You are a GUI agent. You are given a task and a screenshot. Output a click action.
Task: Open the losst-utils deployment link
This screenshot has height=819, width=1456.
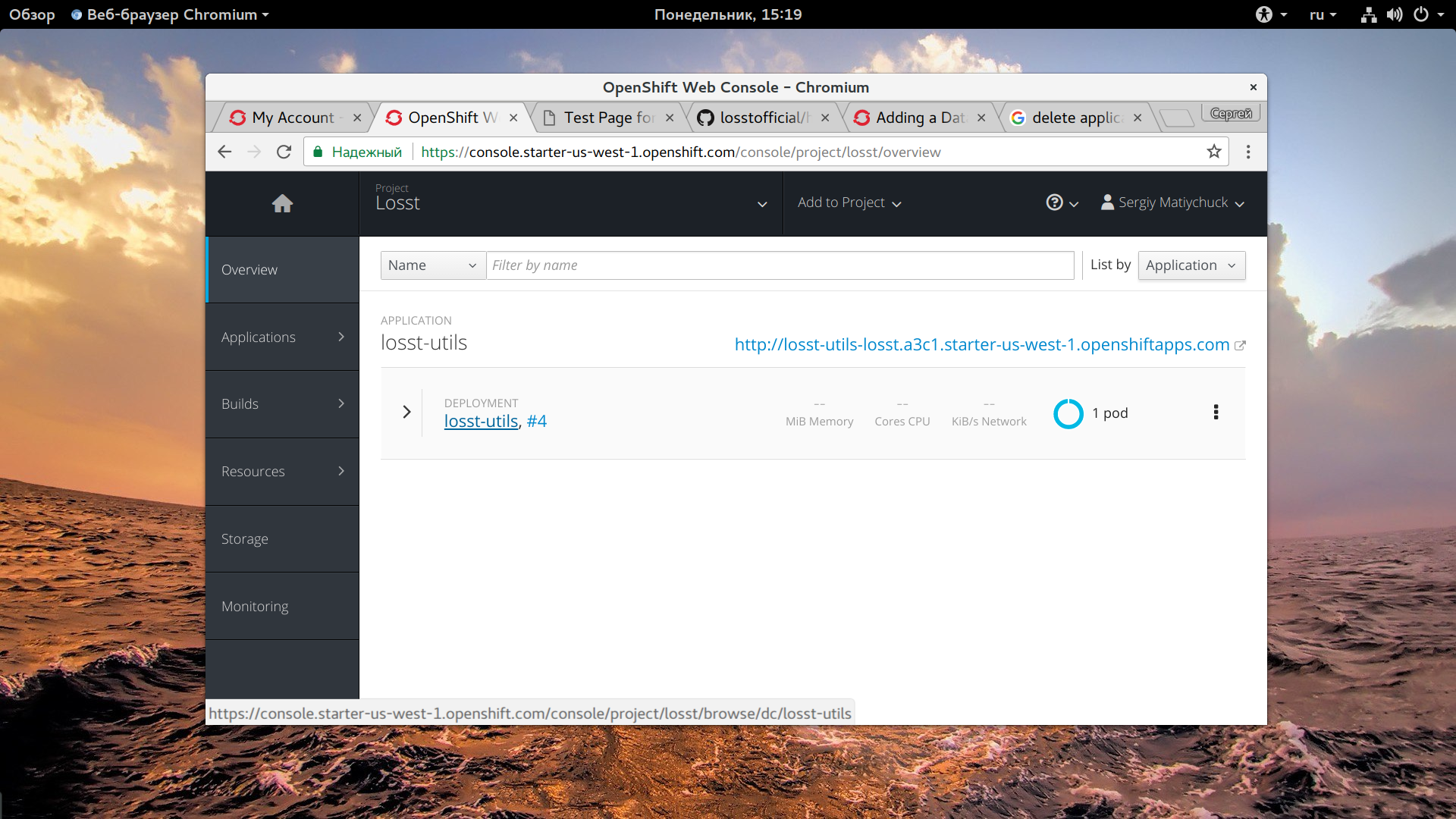click(481, 422)
